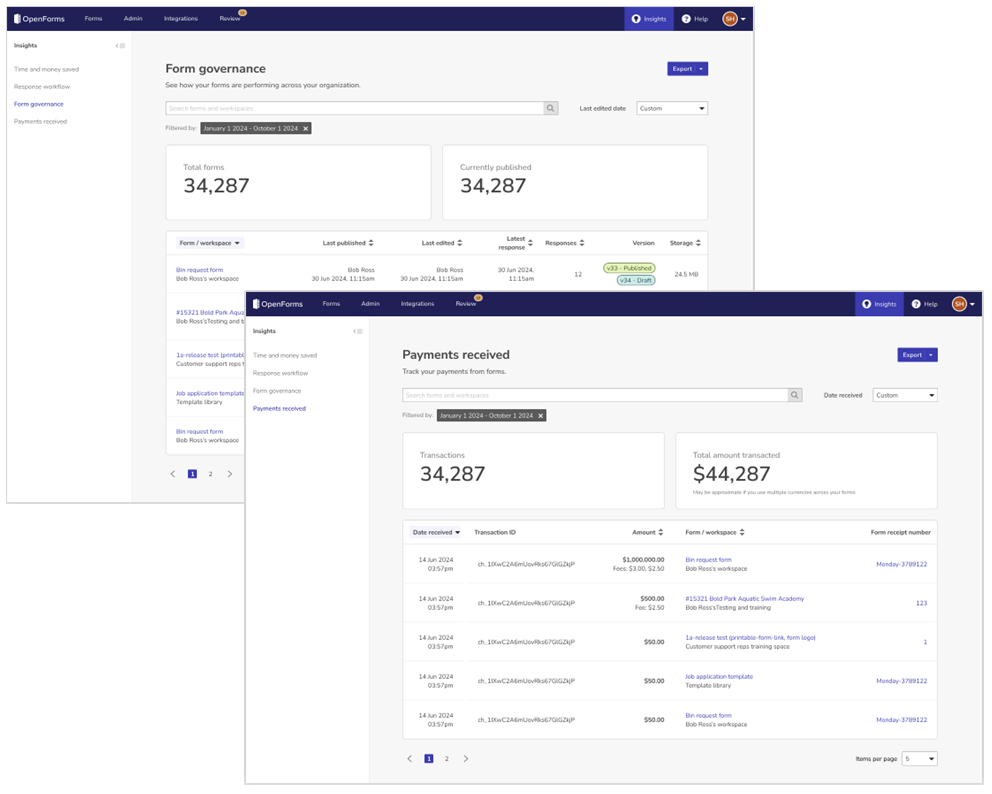Open Help in Form governance window
Viewport: 992px width, 794px height.
tap(695, 19)
